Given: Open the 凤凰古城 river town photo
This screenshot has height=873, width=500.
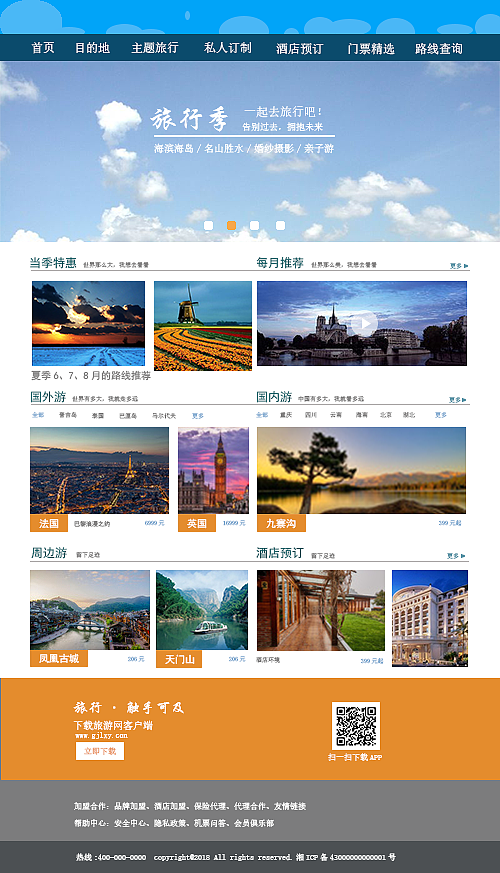Looking at the screenshot, I should tap(90, 610).
